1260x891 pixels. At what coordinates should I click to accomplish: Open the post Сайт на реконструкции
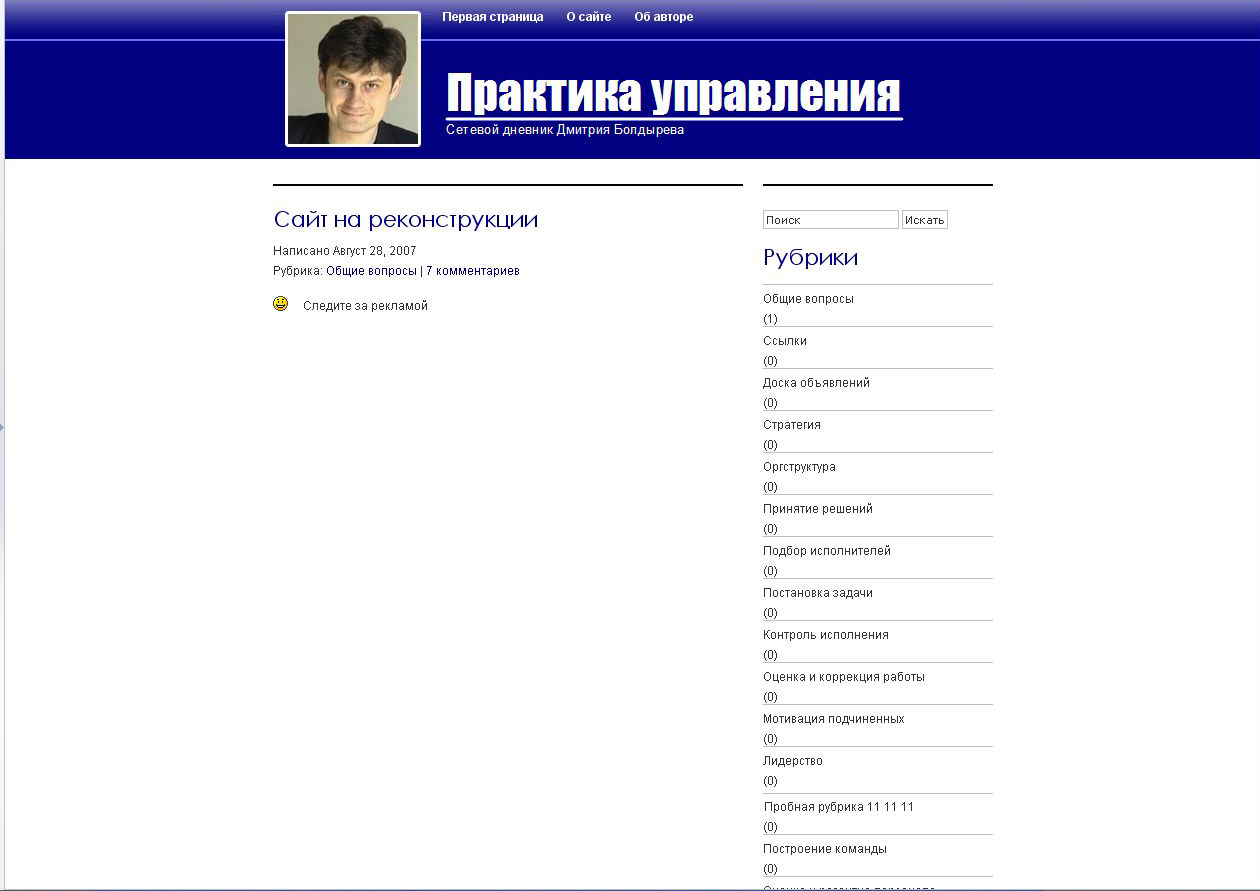click(x=406, y=219)
